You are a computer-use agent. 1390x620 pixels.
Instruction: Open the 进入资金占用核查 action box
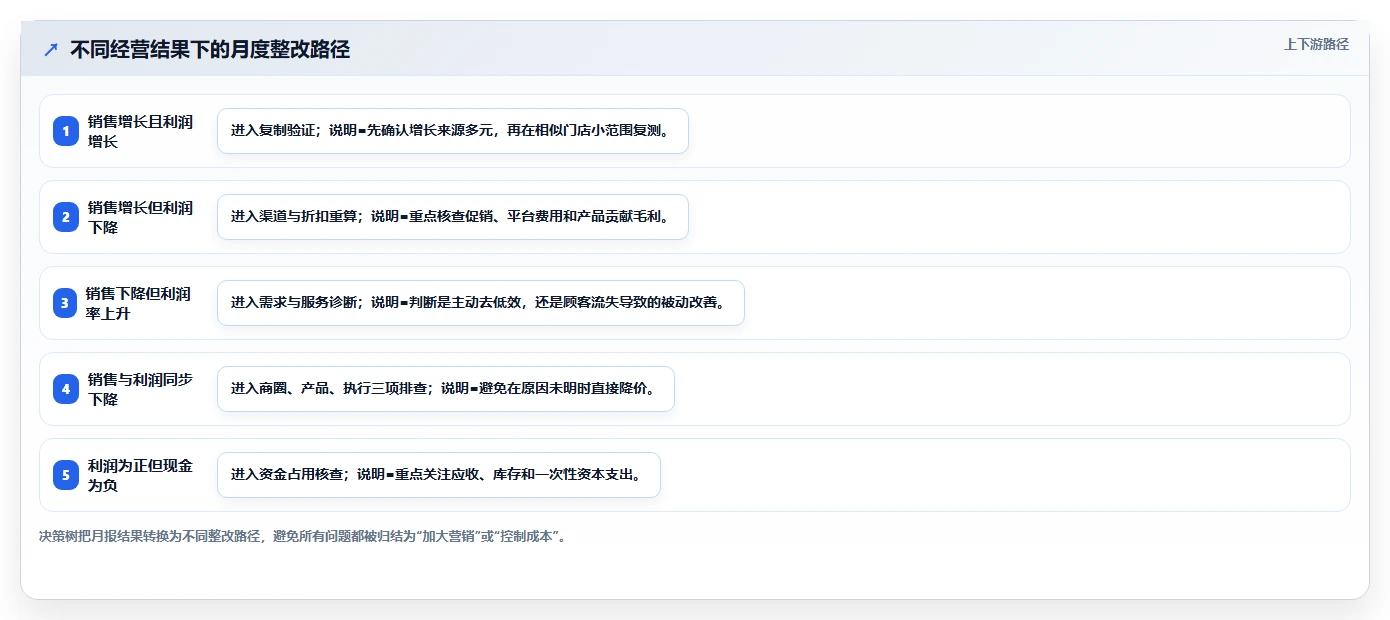pyautogui.click(x=439, y=475)
